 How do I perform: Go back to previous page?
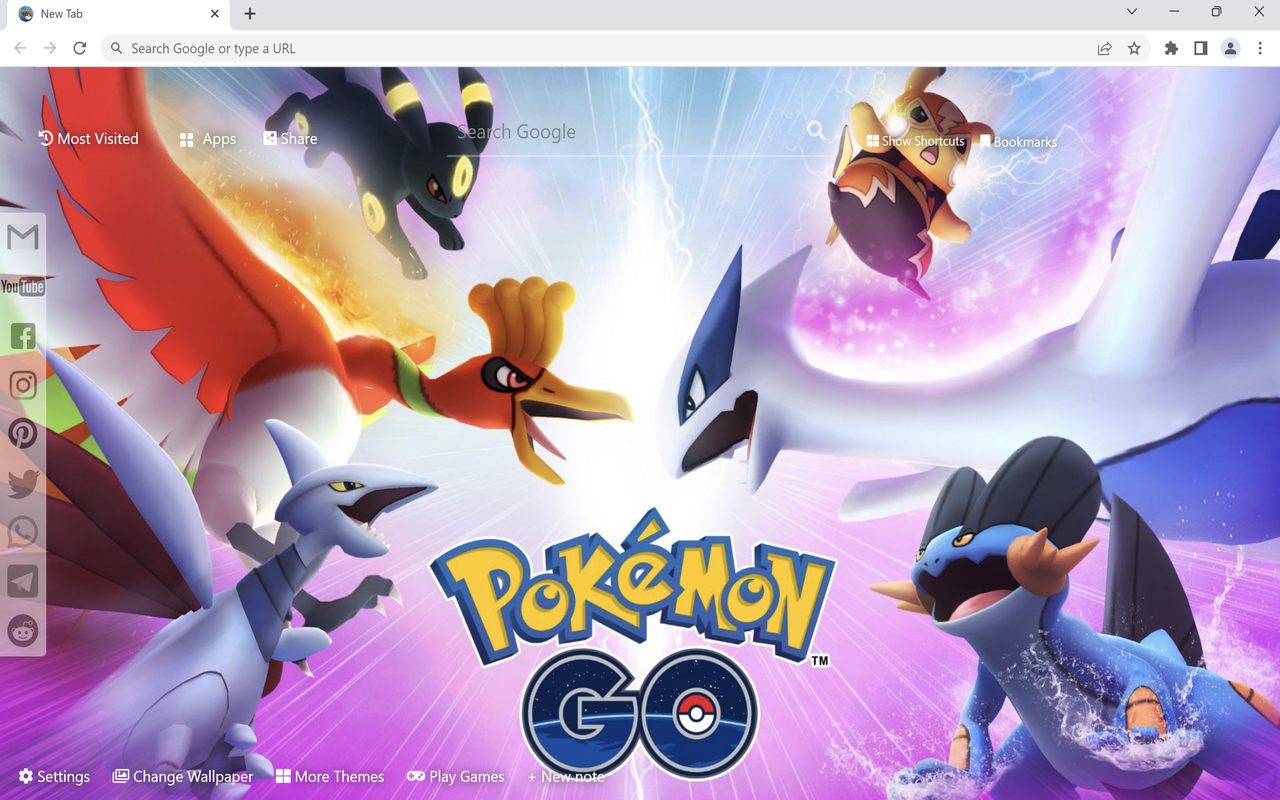(x=20, y=48)
